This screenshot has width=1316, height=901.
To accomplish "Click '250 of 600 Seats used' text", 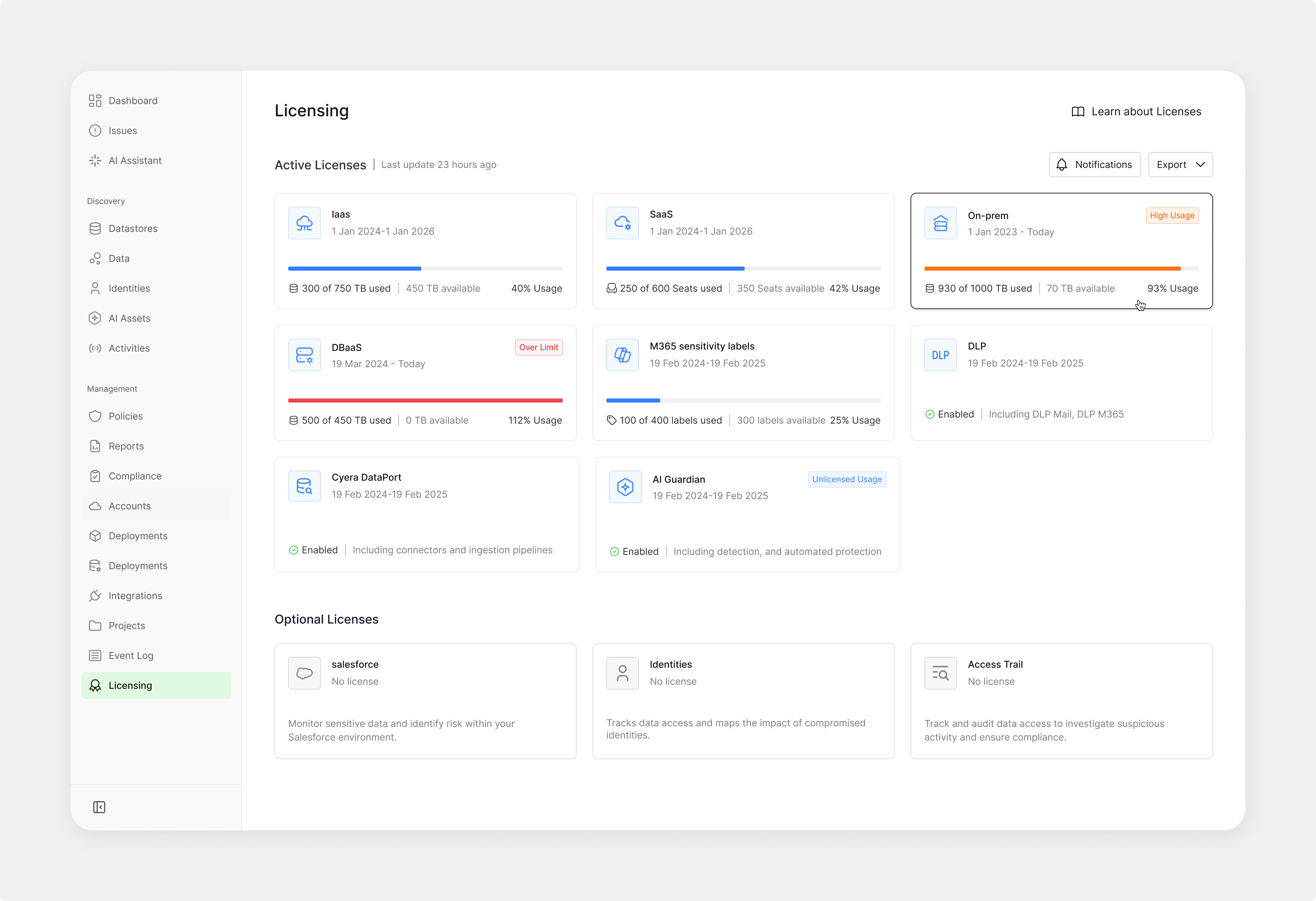I will 671,289.
